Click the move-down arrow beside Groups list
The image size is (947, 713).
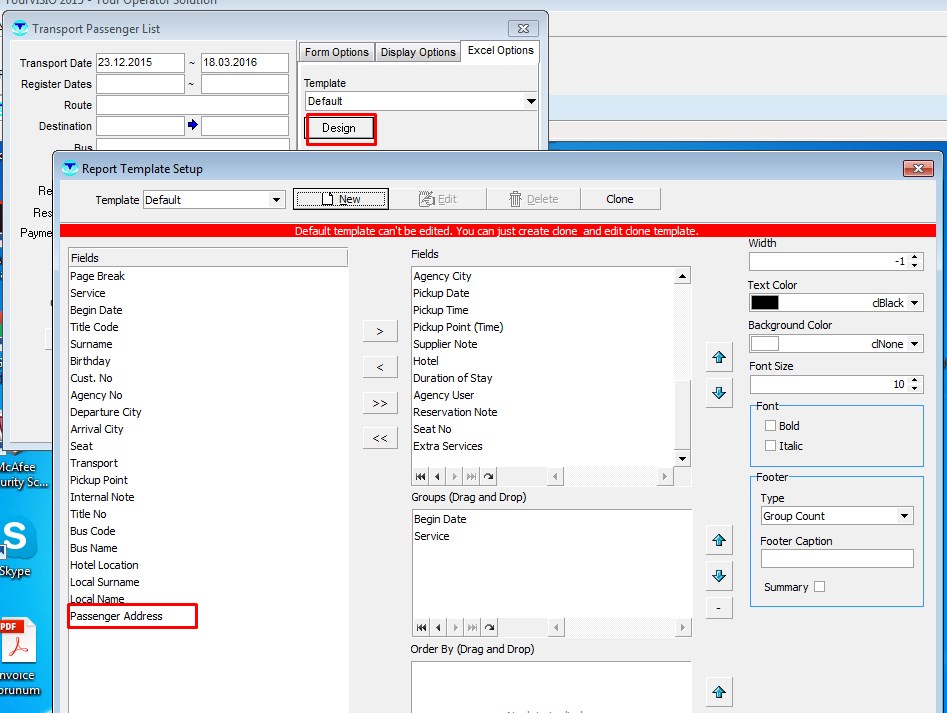pyautogui.click(x=718, y=576)
